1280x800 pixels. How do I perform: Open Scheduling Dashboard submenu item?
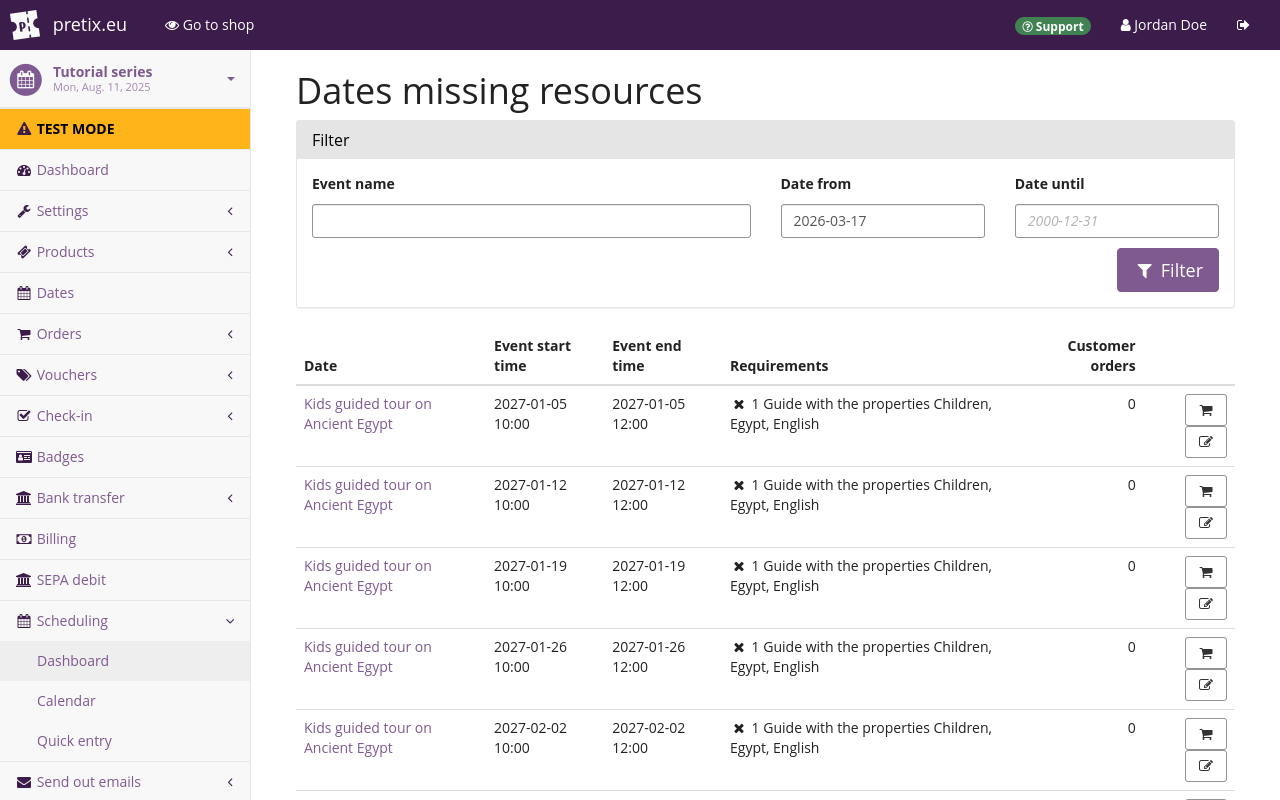pyautogui.click(x=125, y=661)
